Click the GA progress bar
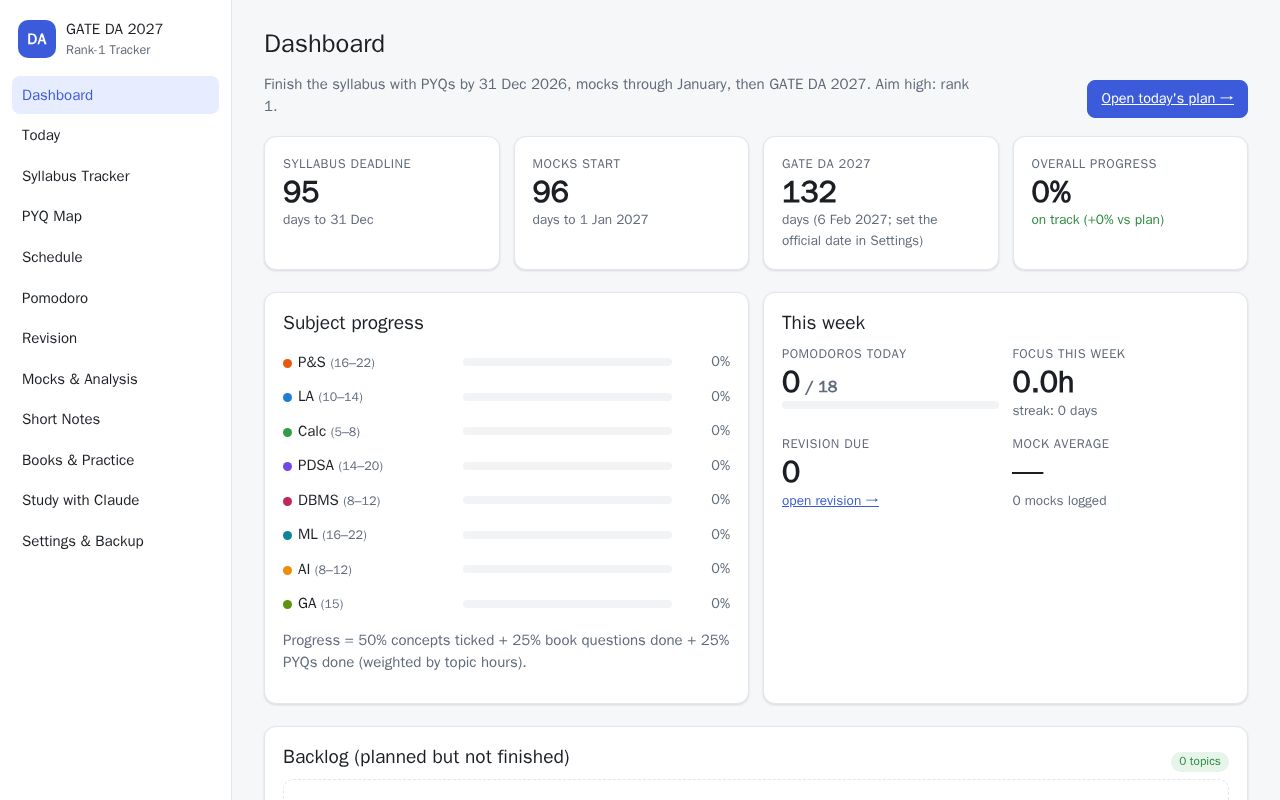The image size is (1280, 800). tap(567, 604)
